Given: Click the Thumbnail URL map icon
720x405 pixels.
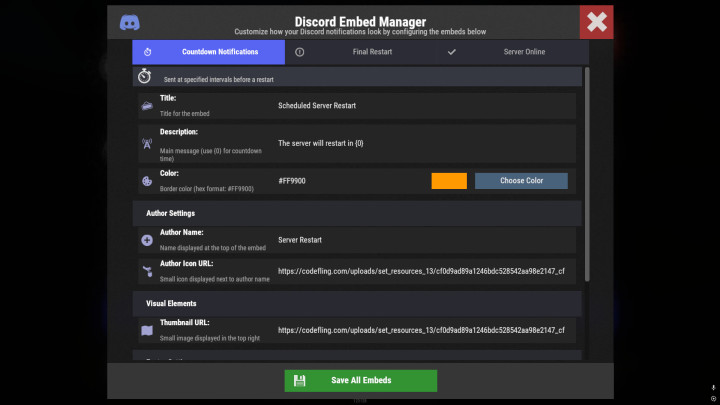Looking at the screenshot, I should tap(147, 330).
